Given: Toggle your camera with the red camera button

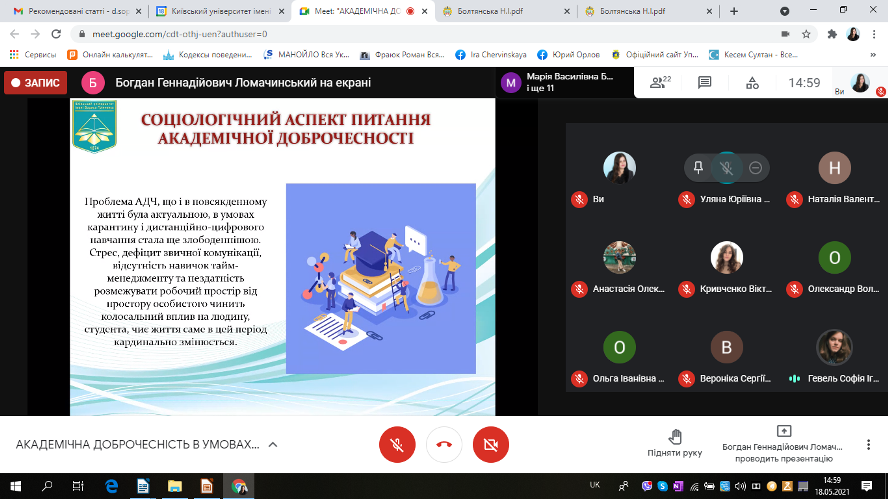Looking at the screenshot, I should (490, 445).
